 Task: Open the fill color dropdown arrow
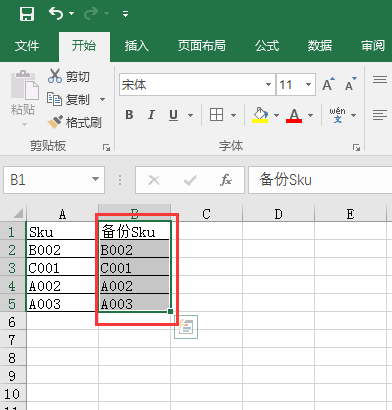[276, 115]
